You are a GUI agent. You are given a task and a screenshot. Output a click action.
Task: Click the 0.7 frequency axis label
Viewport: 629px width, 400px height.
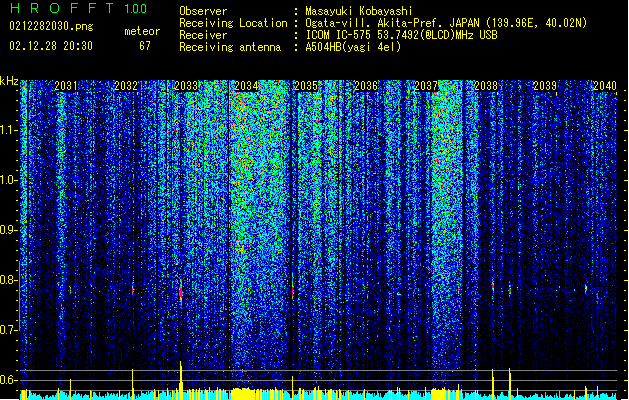[x=8, y=330]
